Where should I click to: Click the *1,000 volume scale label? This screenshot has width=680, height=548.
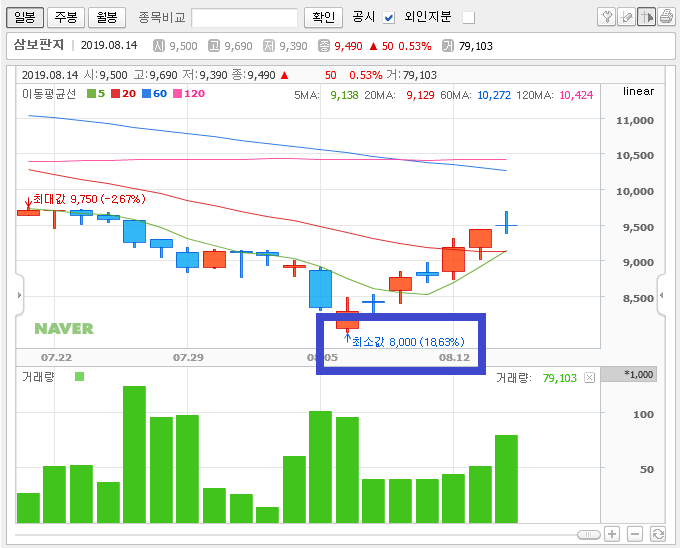click(x=638, y=375)
